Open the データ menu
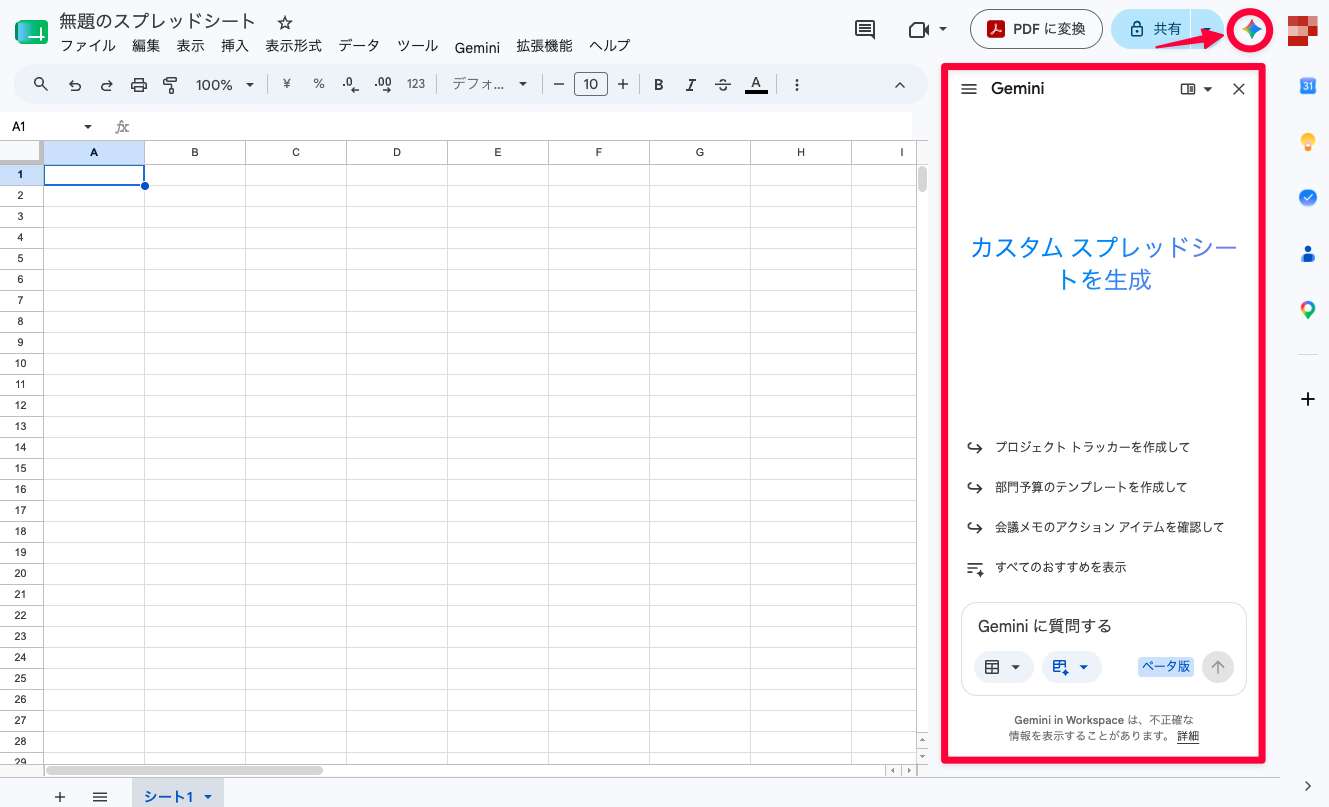This screenshot has width=1329, height=807. pos(359,46)
